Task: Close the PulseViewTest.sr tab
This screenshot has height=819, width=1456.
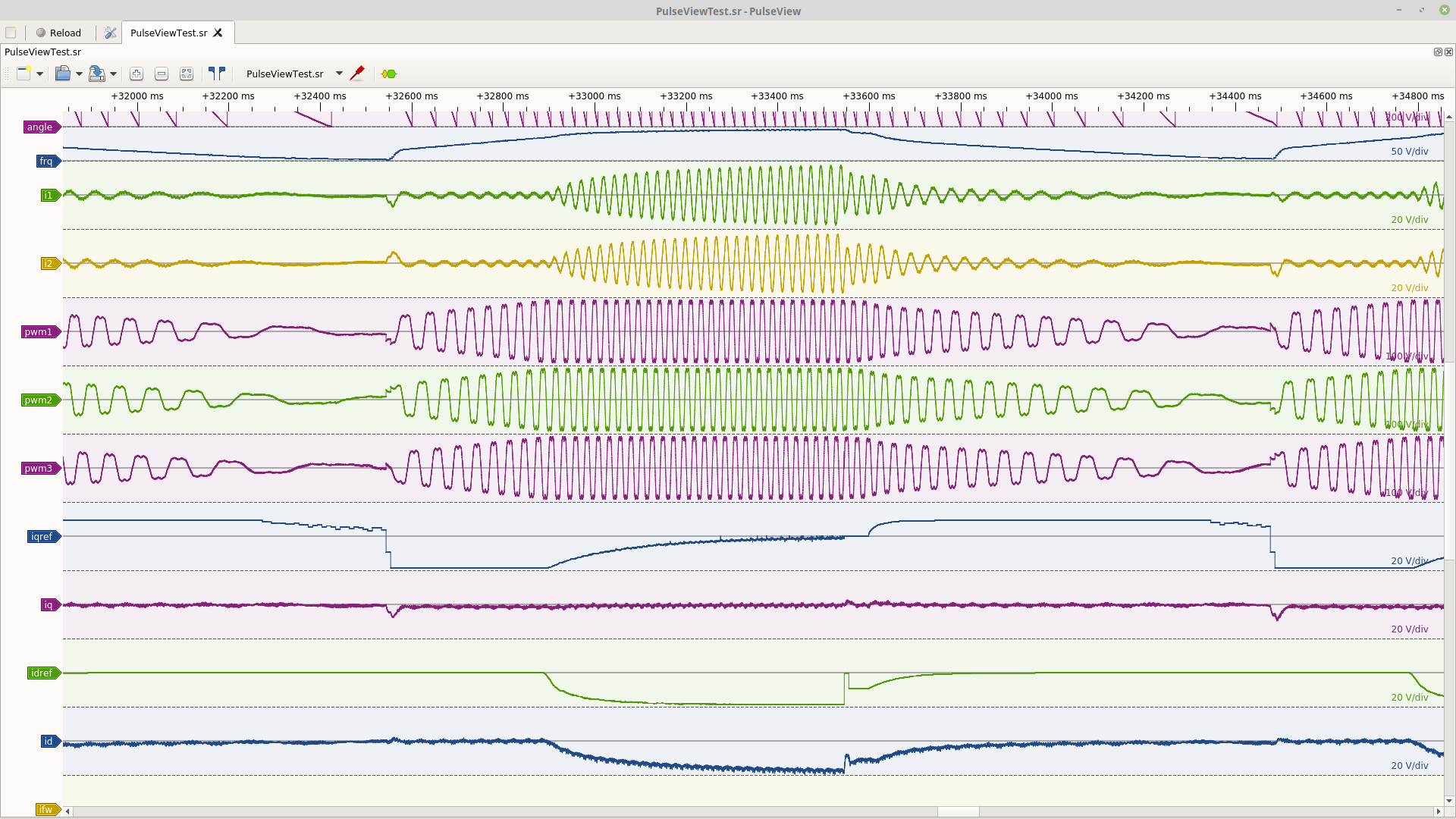Action: (x=218, y=33)
